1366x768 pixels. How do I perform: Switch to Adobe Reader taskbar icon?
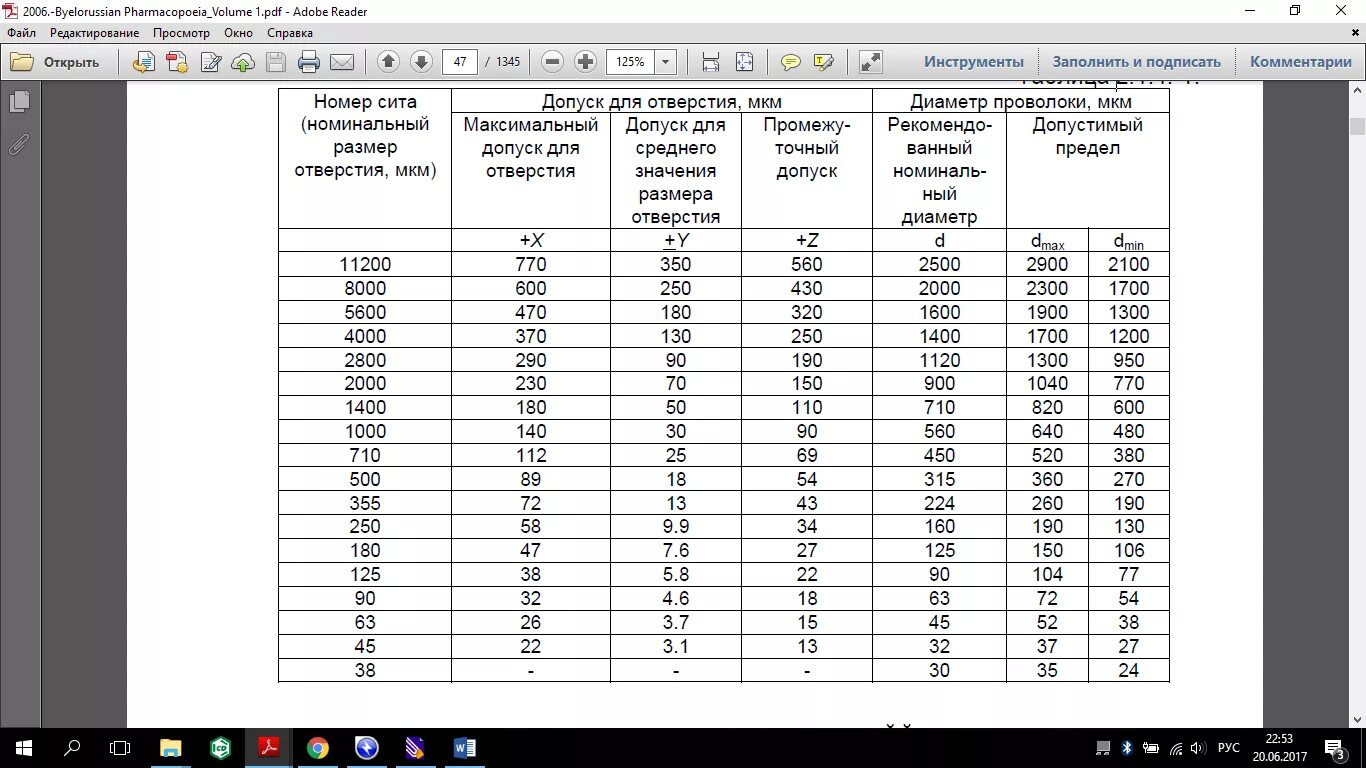(x=269, y=747)
